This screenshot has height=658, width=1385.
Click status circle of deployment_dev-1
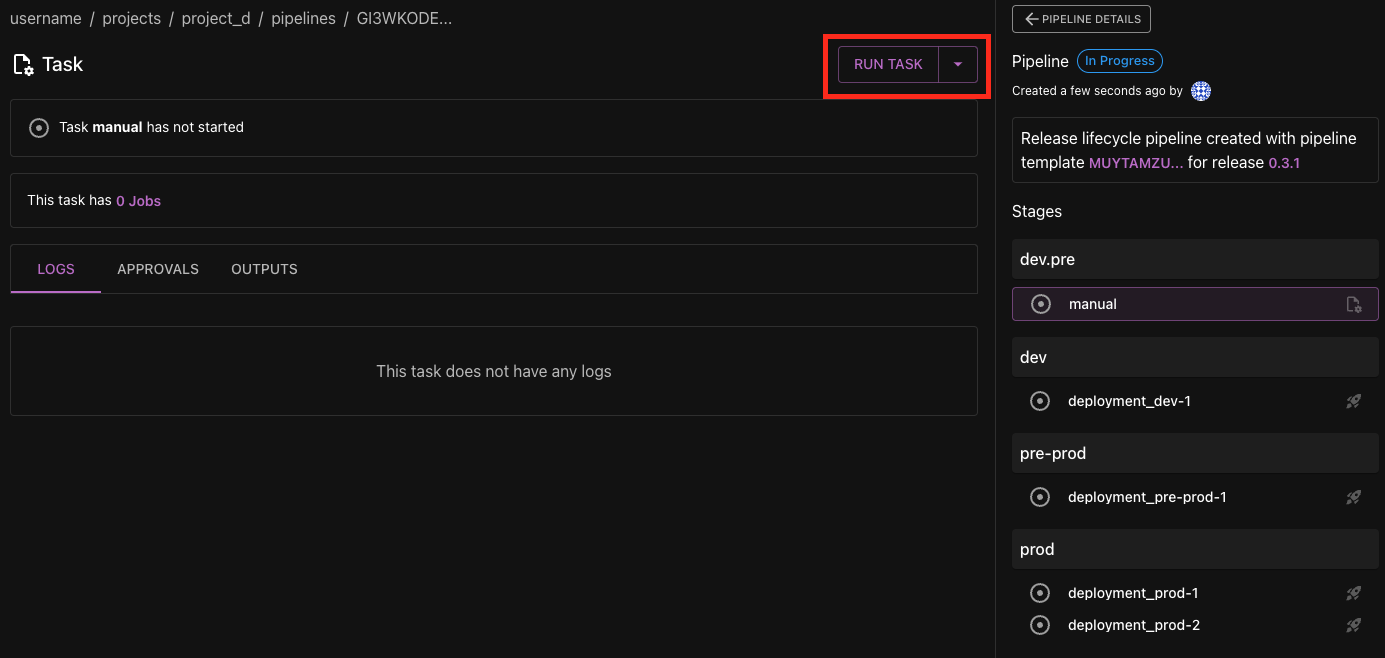(x=1040, y=401)
